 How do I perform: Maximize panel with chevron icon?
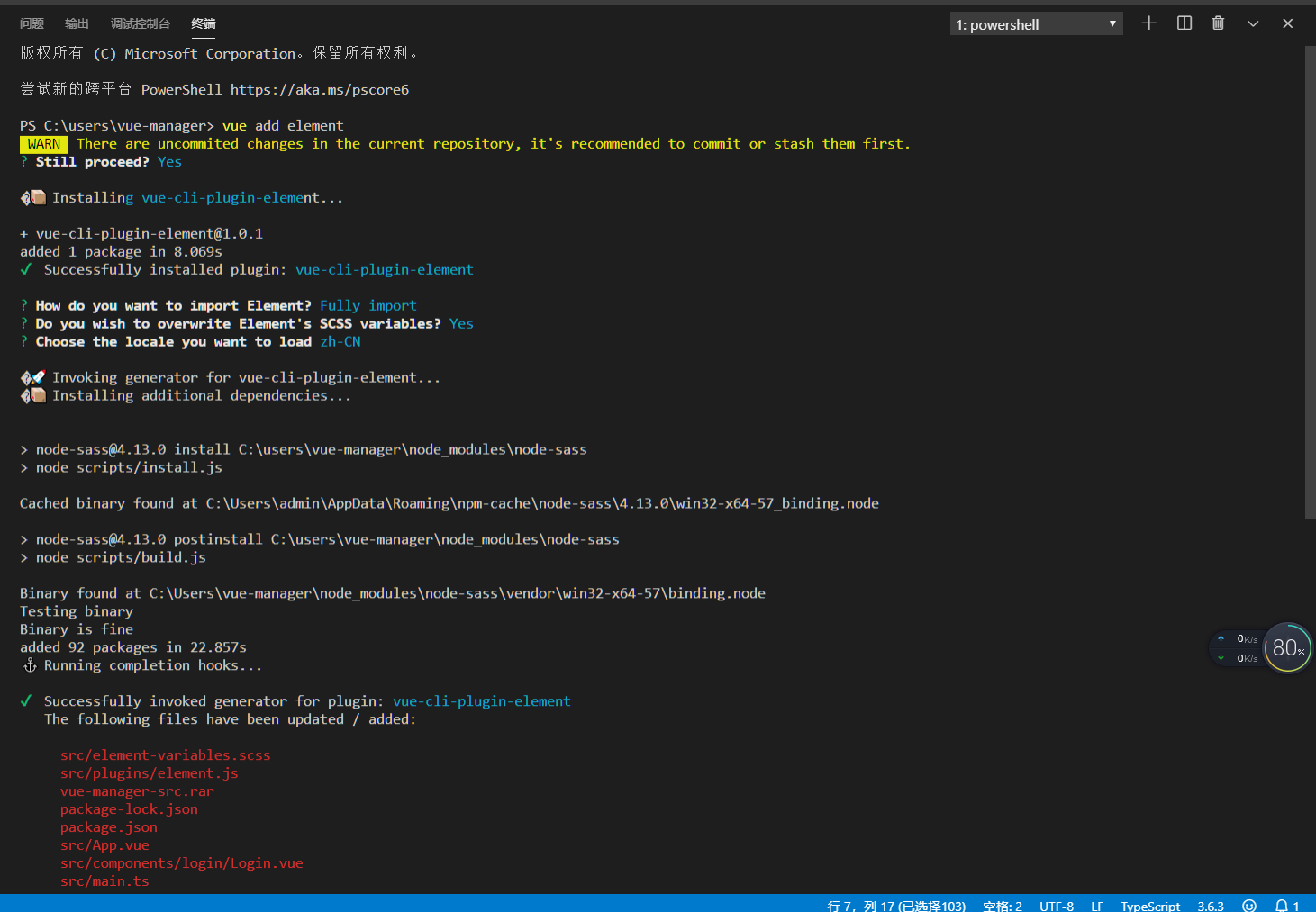coord(1253,23)
